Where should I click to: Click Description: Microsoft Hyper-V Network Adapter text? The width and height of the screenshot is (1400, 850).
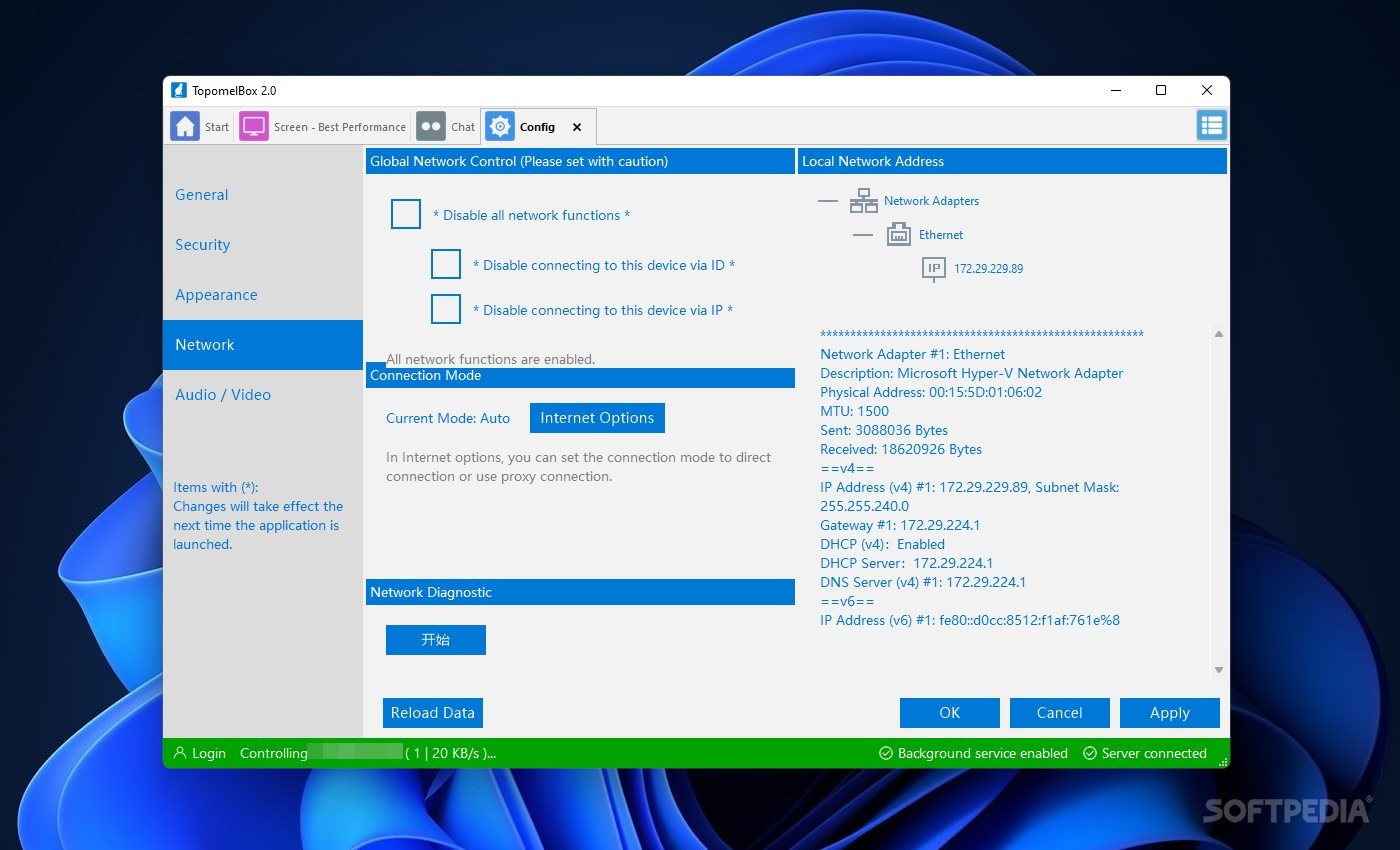click(x=971, y=373)
